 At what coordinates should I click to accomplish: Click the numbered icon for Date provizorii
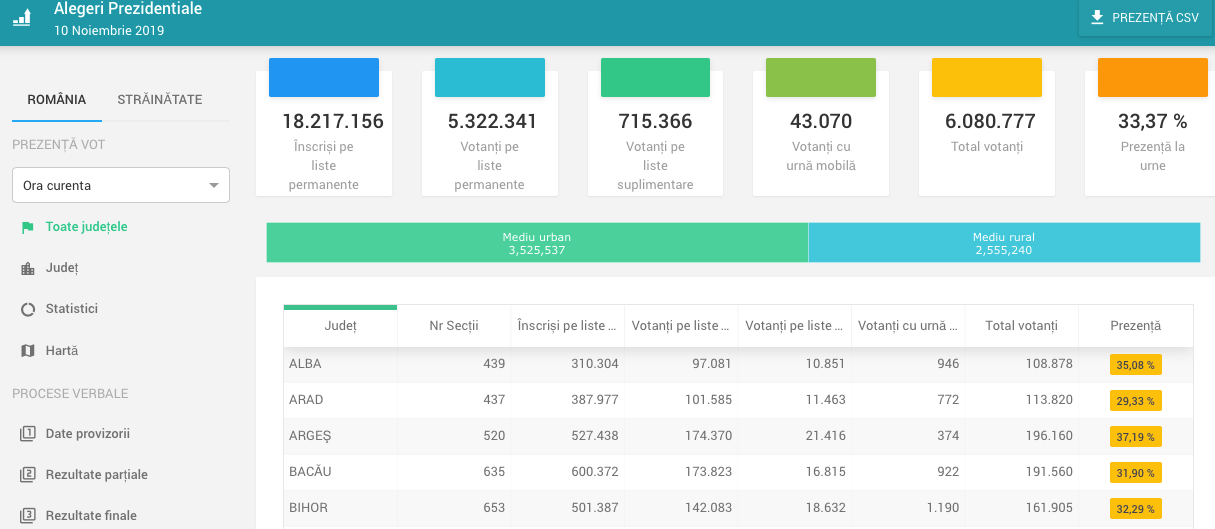click(x=28, y=434)
